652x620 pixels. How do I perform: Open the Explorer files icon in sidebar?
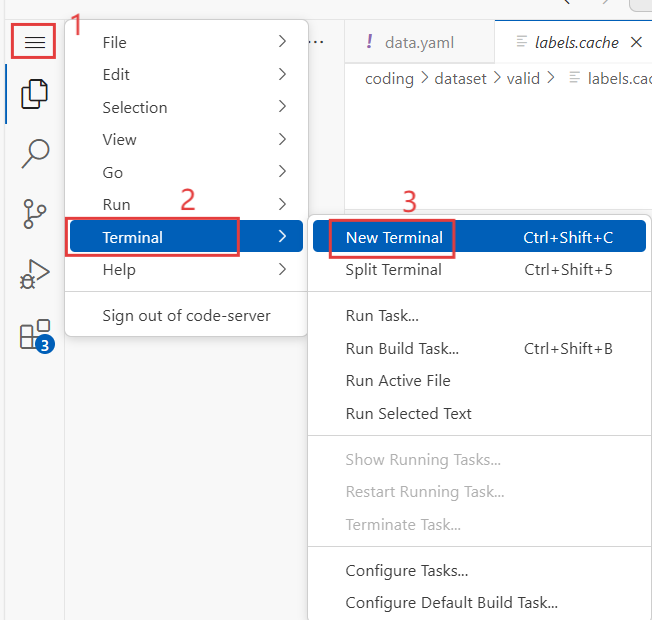click(x=35, y=94)
